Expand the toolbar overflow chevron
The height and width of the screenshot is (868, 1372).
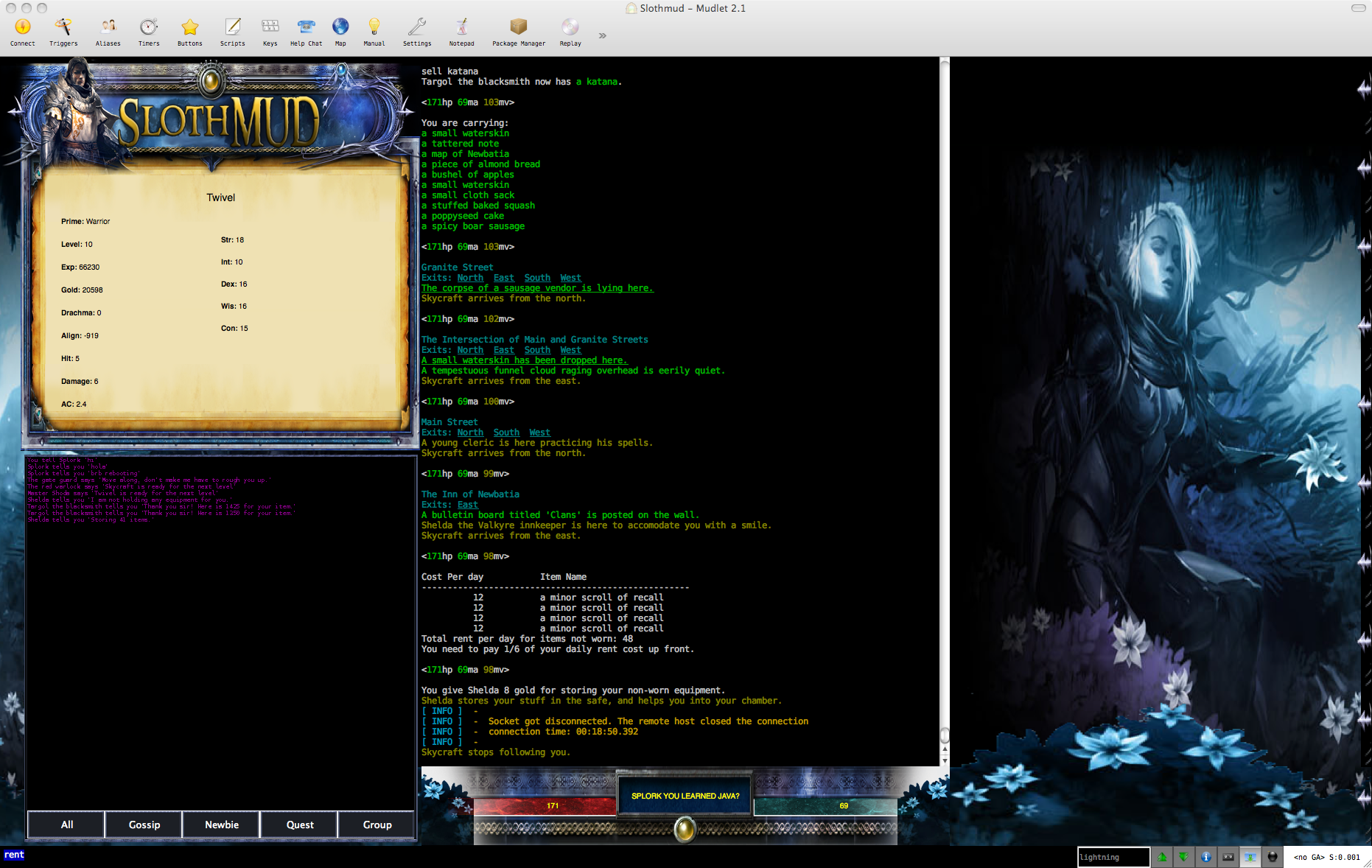[603, 35]
